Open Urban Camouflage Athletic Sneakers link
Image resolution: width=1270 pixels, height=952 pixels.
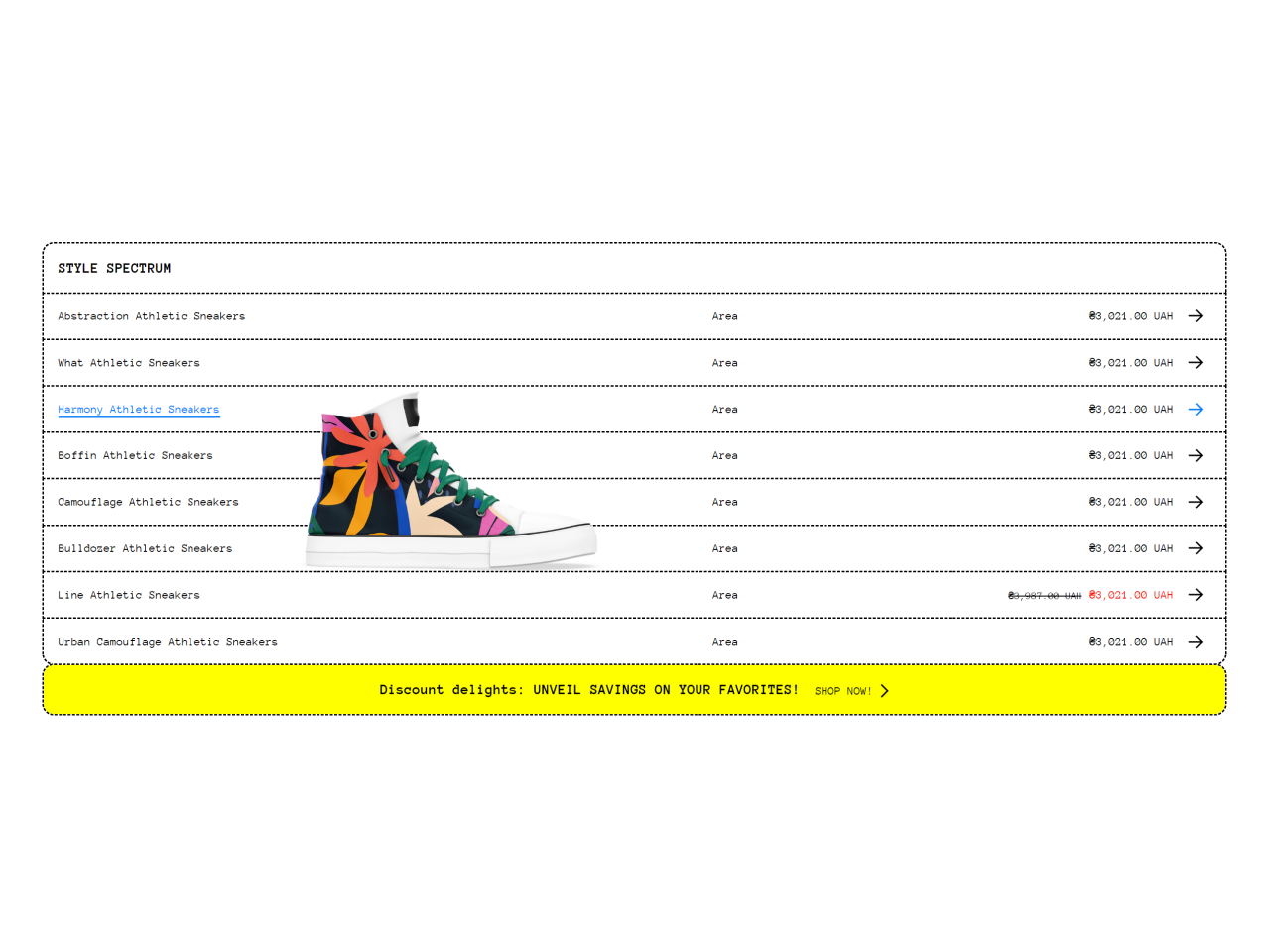(168, 642)
